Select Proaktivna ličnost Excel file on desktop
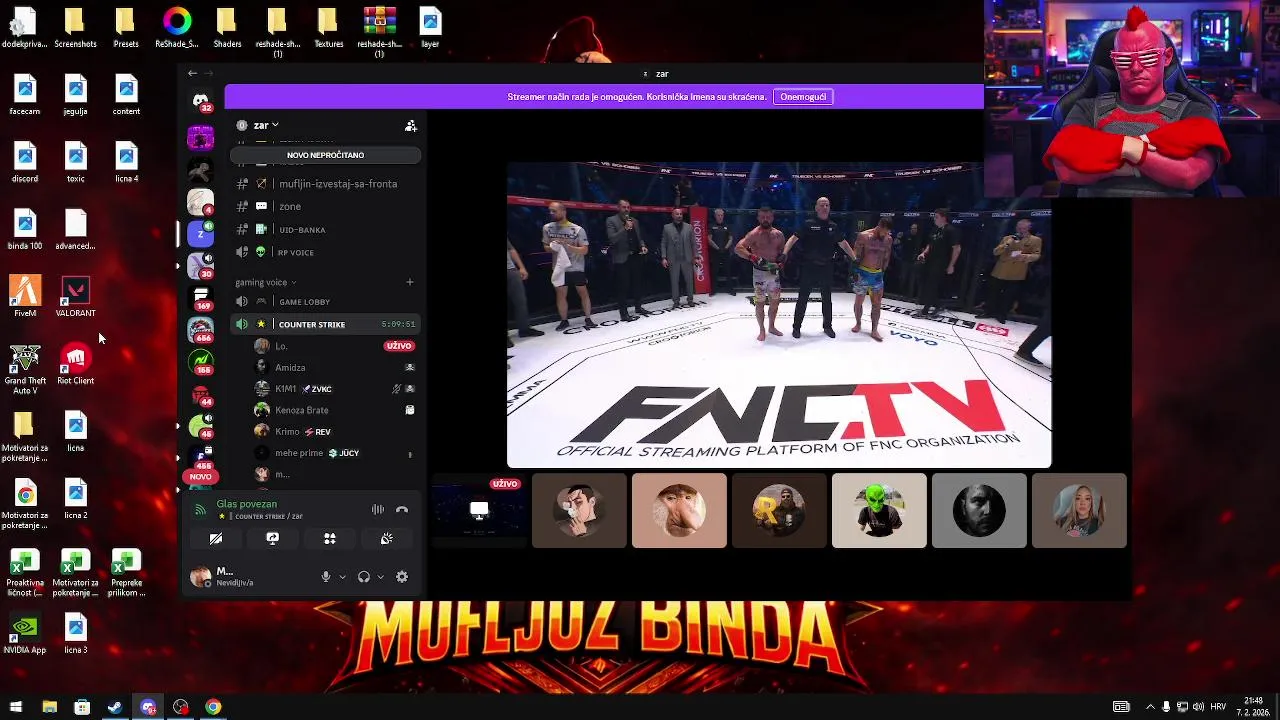The height and width of the screenshot is (720, 1280). coord(25,572)
